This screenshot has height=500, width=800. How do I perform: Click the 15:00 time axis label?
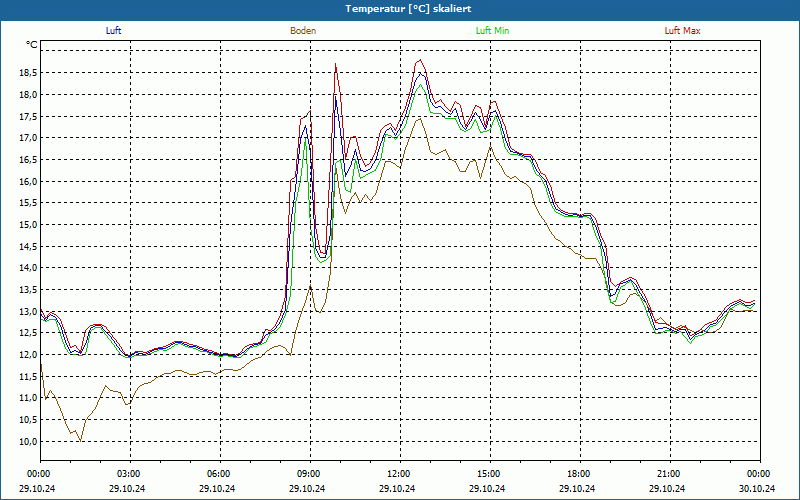(490, 474)
